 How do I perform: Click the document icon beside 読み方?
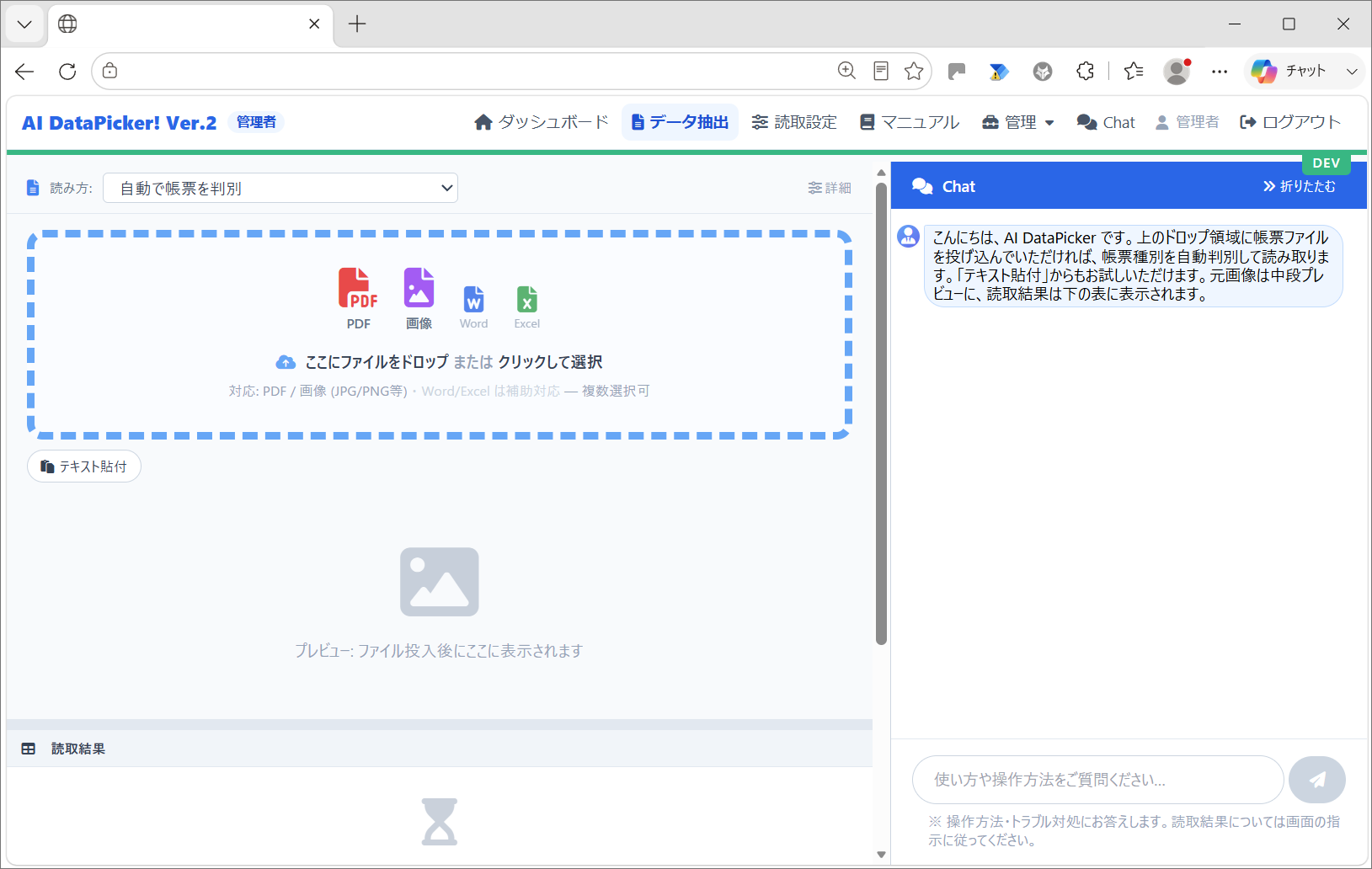[33, 188]
